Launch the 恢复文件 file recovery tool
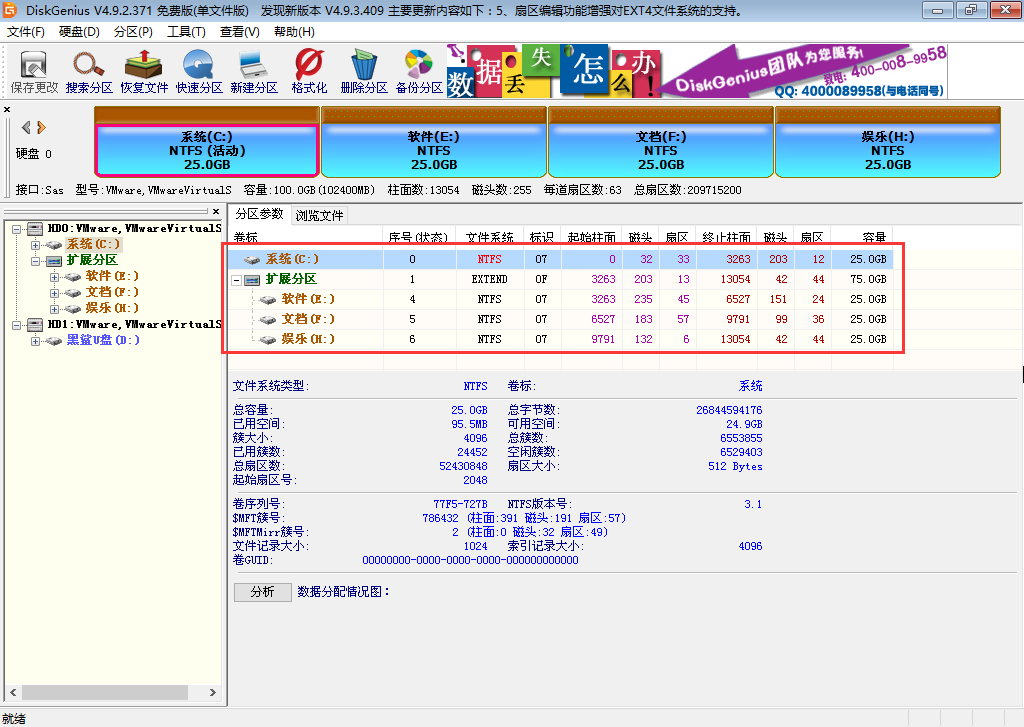The image size is (1024, 727). point(144,71)
